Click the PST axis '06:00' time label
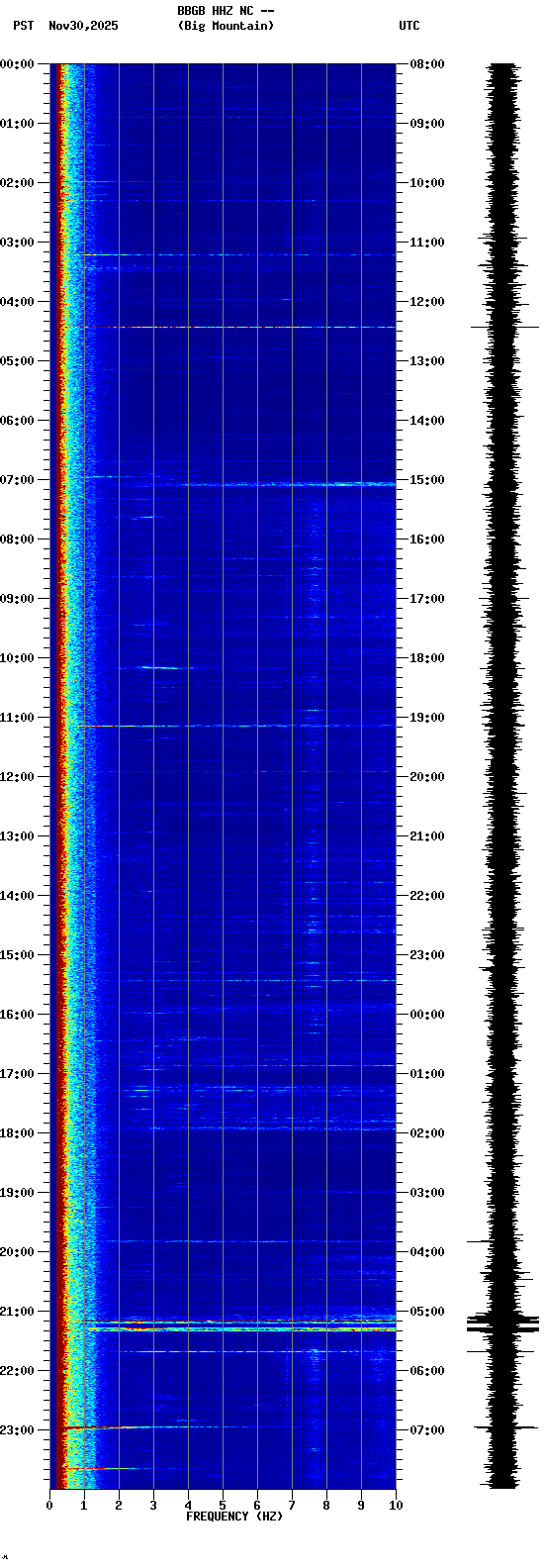546x1568 pixels. (x=17, y=421)
